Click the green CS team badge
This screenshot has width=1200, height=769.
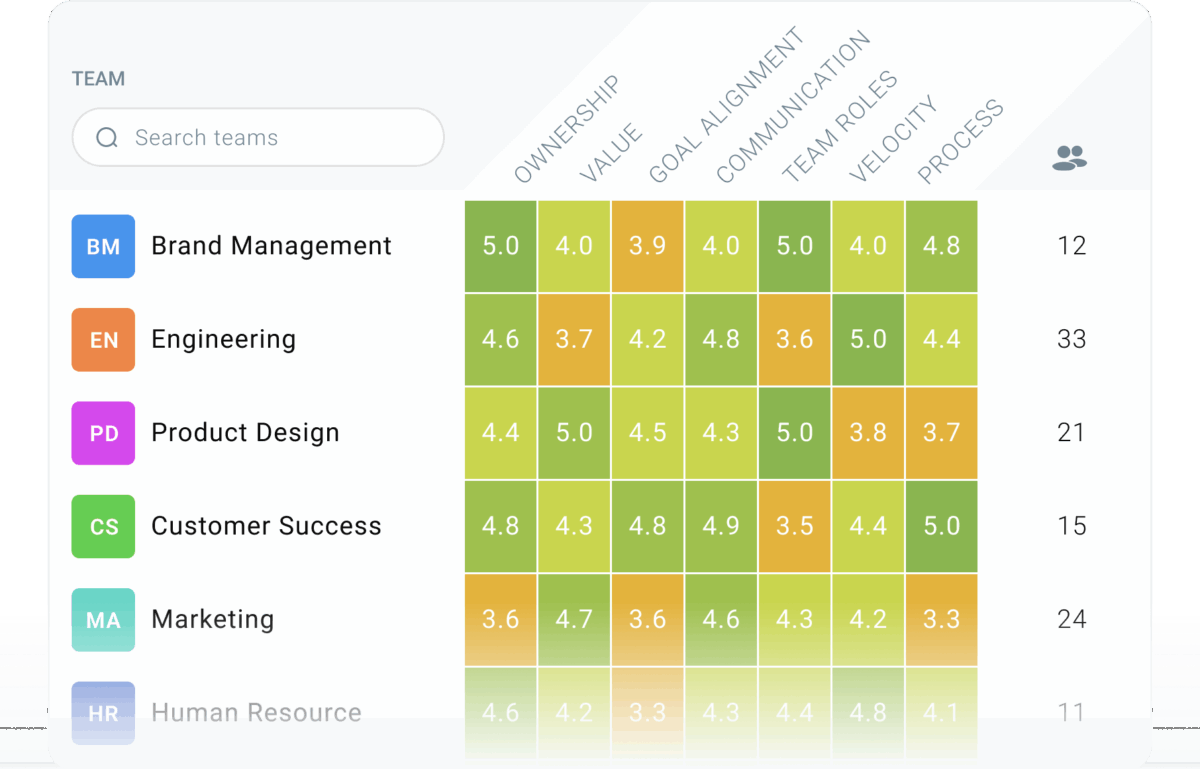[103, 526]
